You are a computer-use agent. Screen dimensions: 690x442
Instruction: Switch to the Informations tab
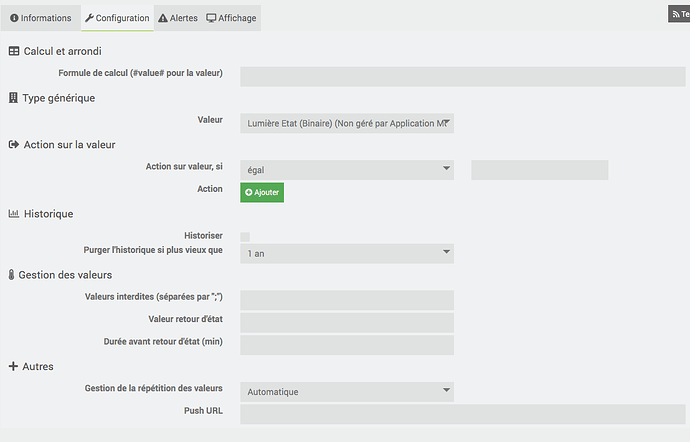tap(40, 18)
